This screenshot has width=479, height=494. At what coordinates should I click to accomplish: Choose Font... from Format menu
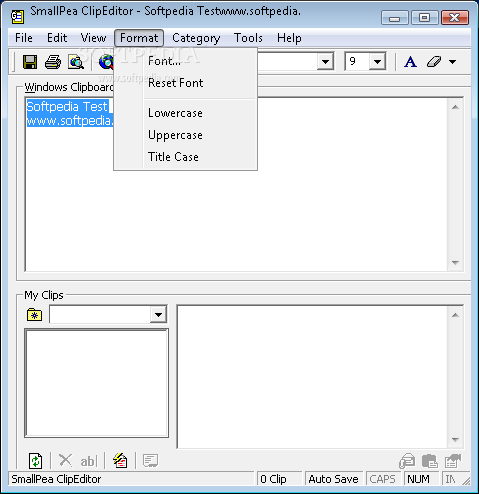(186, 61)
